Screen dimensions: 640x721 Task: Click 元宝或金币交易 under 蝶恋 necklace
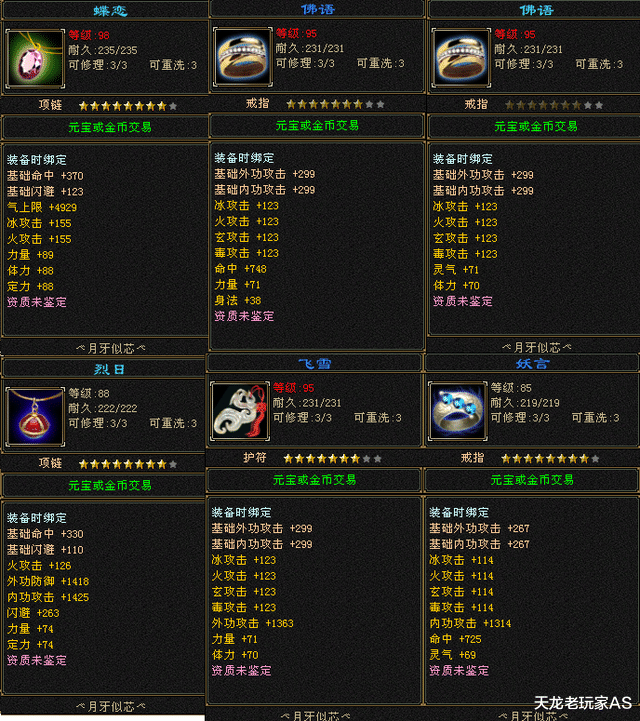[x=110, y=127]
